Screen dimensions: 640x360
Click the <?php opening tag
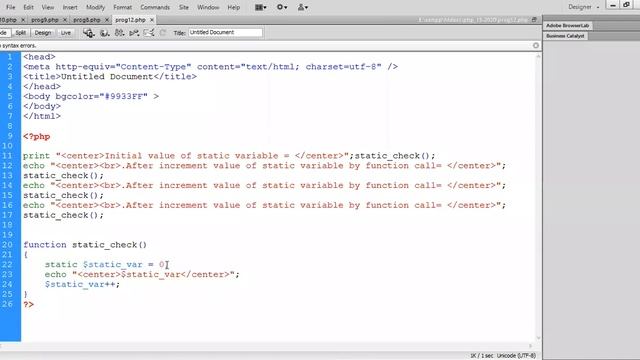pyautogui.click(x=37, y=137)
